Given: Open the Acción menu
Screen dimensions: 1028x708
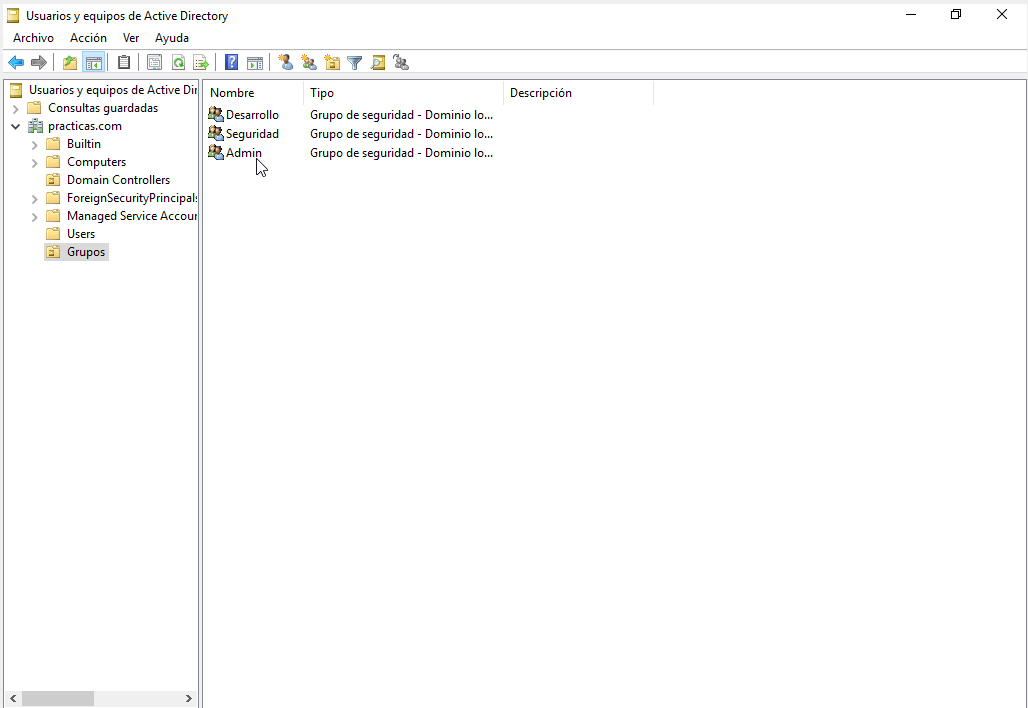Looking at the screenshot, I should click(88, 38).
